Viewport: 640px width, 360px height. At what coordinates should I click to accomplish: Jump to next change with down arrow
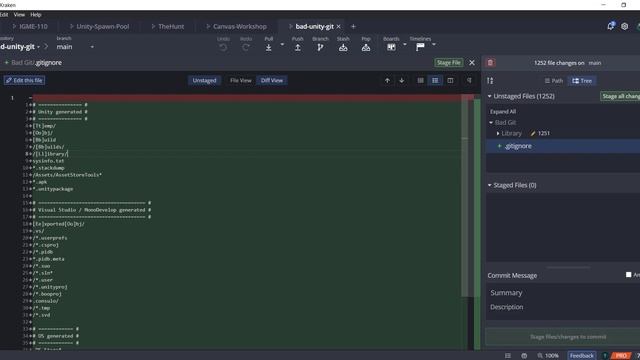402,80
